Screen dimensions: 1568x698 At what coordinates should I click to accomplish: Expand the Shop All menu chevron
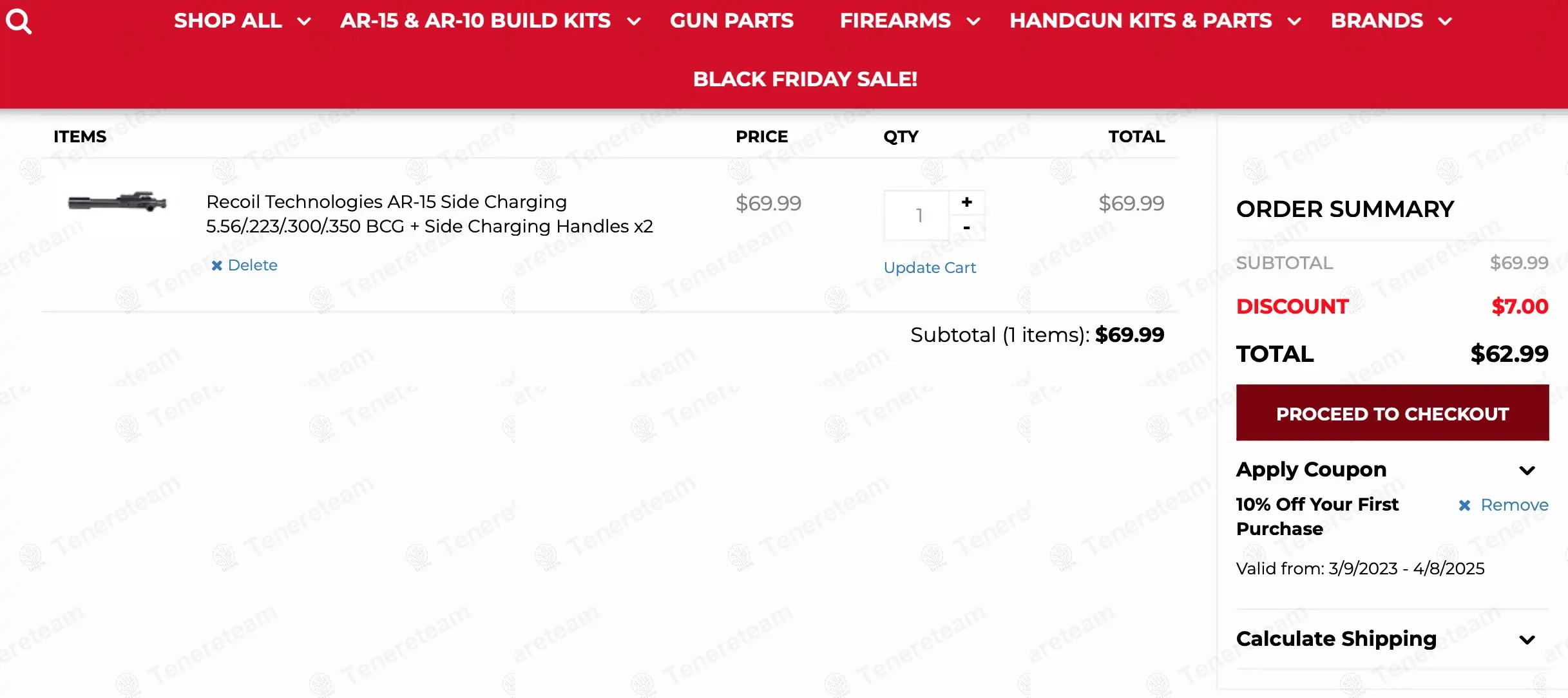click(x=304, y=22)
